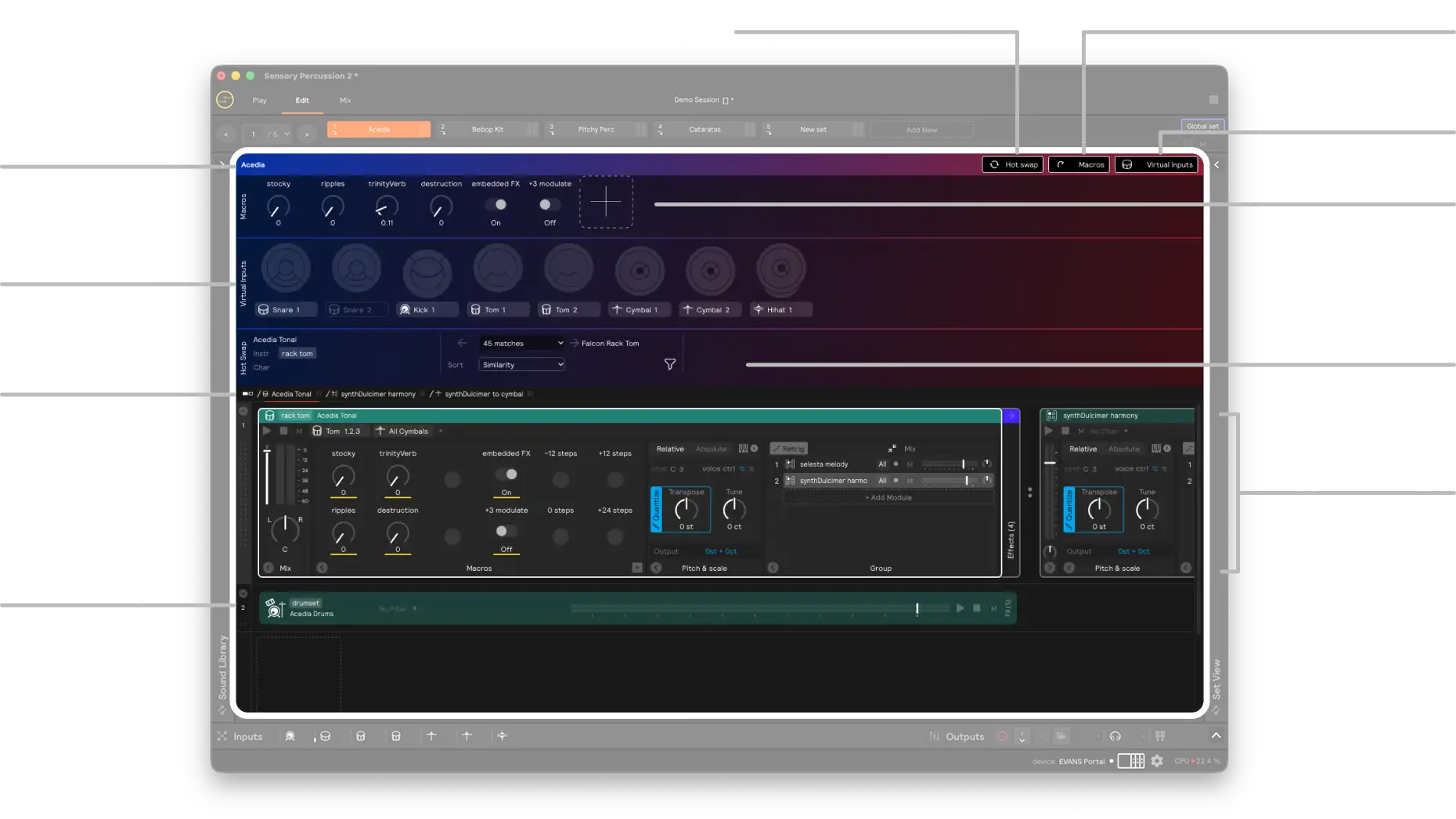This screenshot has width=1456, height=819.
Task: Switch to the Mix tab
Action: [x=345, y=100]
